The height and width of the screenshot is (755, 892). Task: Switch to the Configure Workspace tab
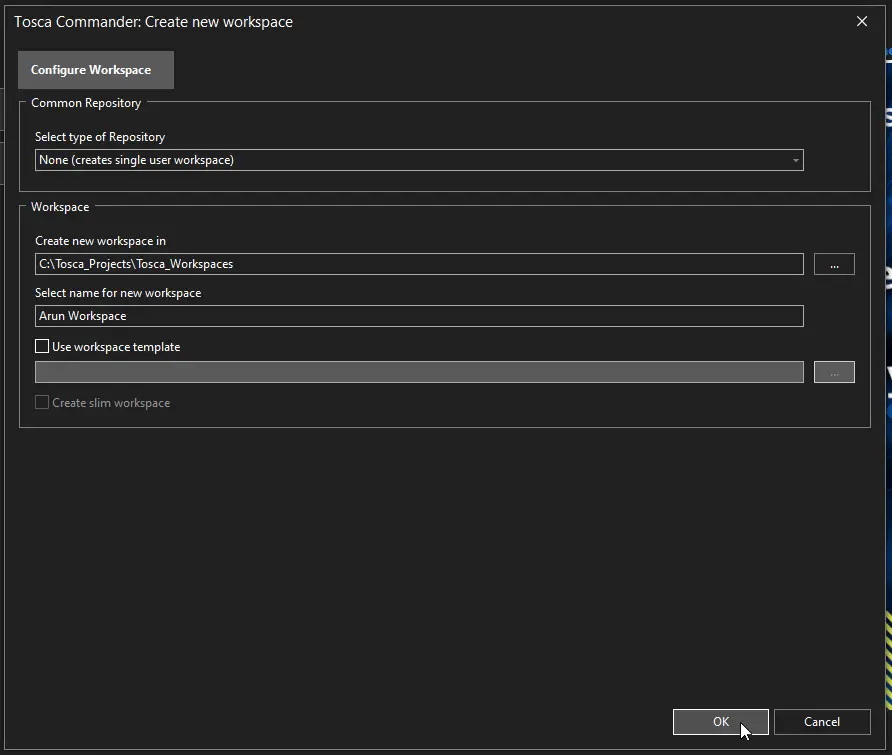[x=96, y=70]
